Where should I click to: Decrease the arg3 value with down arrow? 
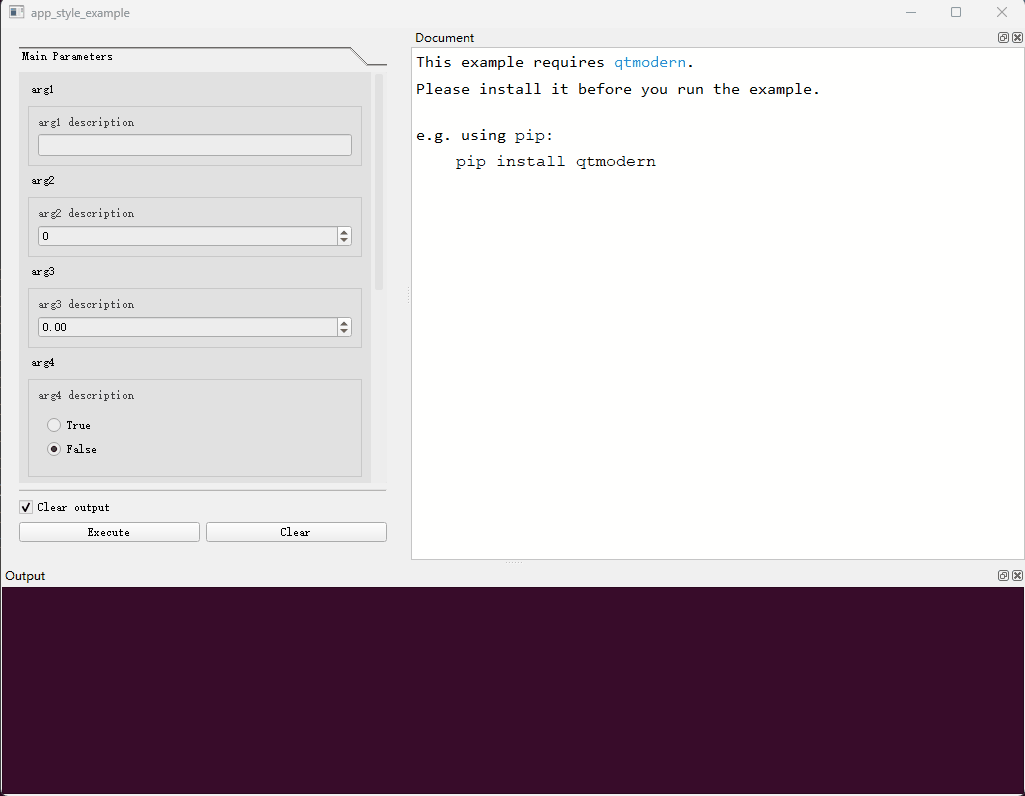click(344, 331)
